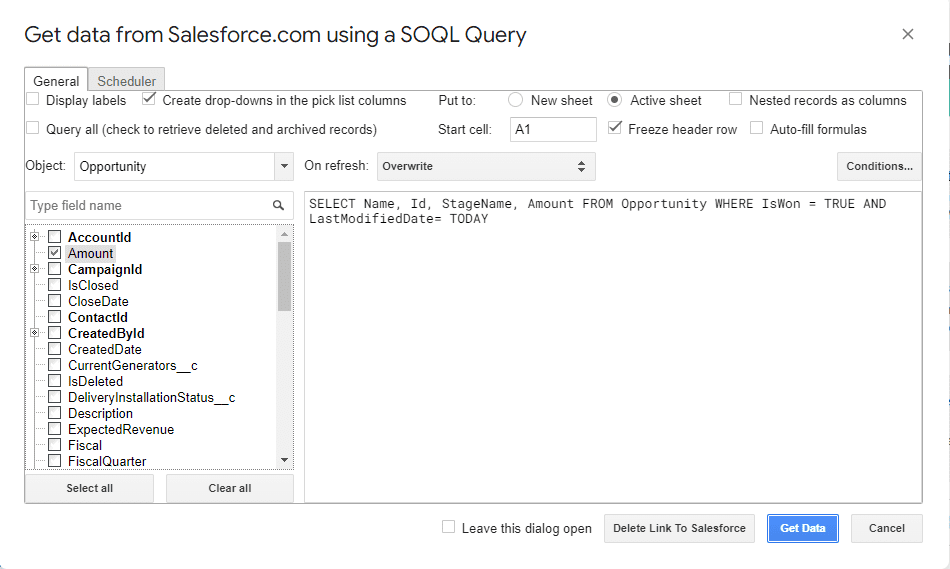Close the SOQL Query dialog
Screen dimensions: 950x569
tap(907, 34)
